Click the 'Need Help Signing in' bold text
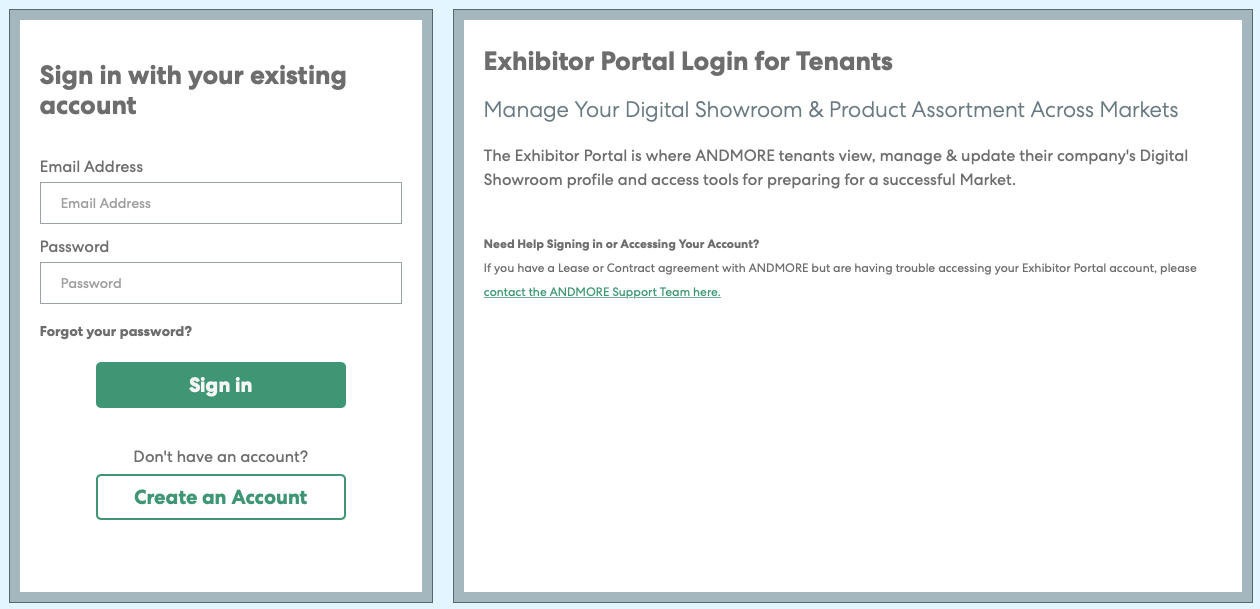Image resolution: width=1260 pixels, height=609 pixels. [x=621, y=244]
